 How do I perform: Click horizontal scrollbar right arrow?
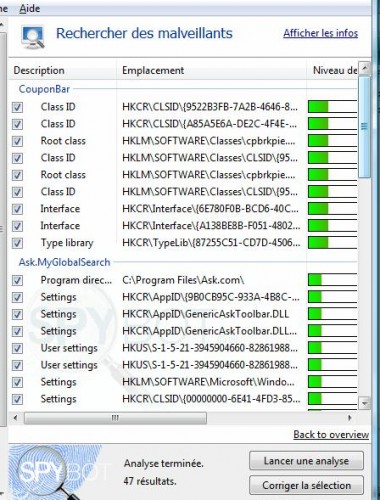pos(350,418)
